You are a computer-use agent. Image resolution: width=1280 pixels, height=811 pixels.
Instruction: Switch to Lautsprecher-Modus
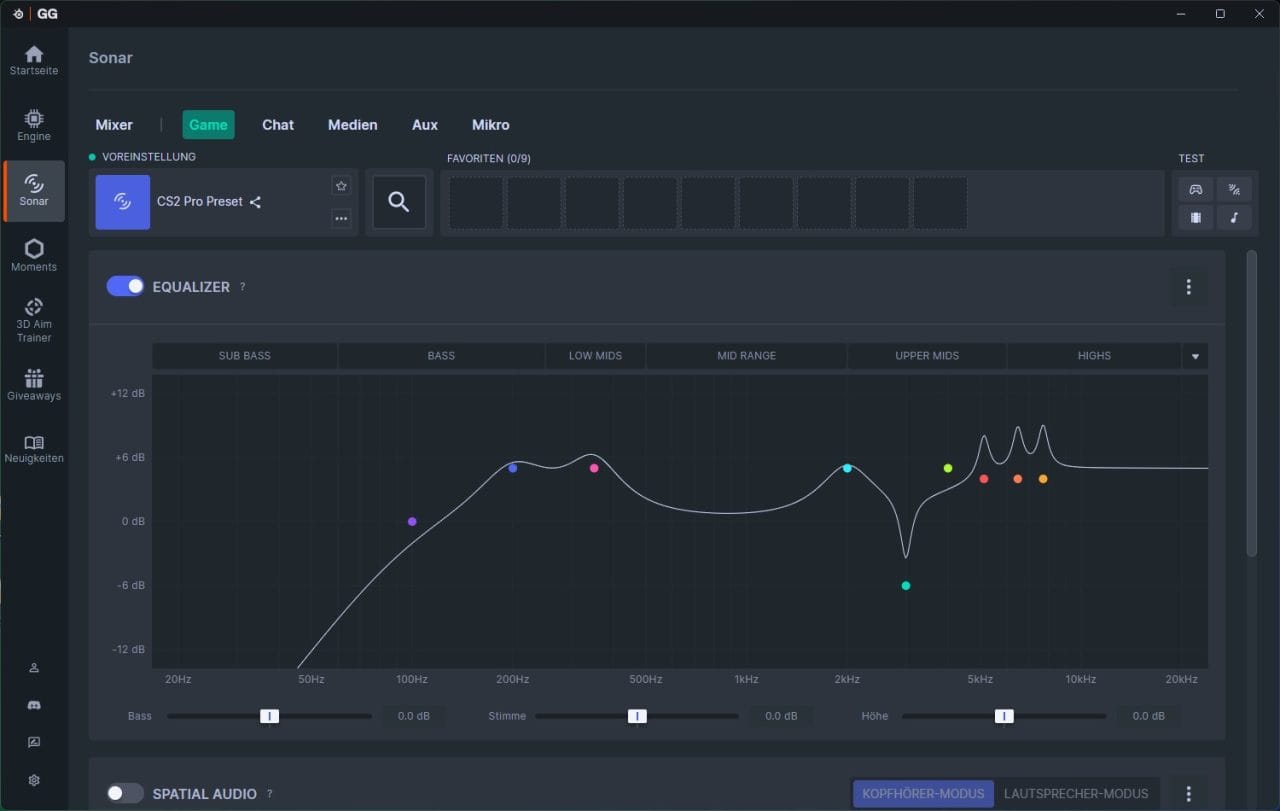(1076, 793)
